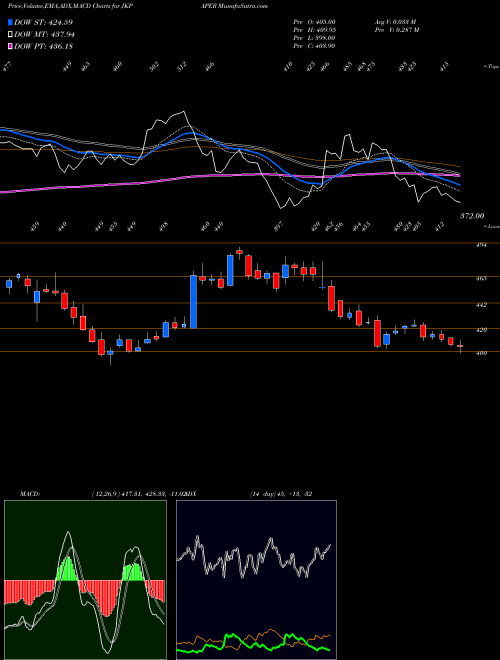Image resolution: width=500 pixels, height=660 pixels.
Task: Click the white DOW MT legend swatch
Action: pyautogui.click(x=10, y=34)
